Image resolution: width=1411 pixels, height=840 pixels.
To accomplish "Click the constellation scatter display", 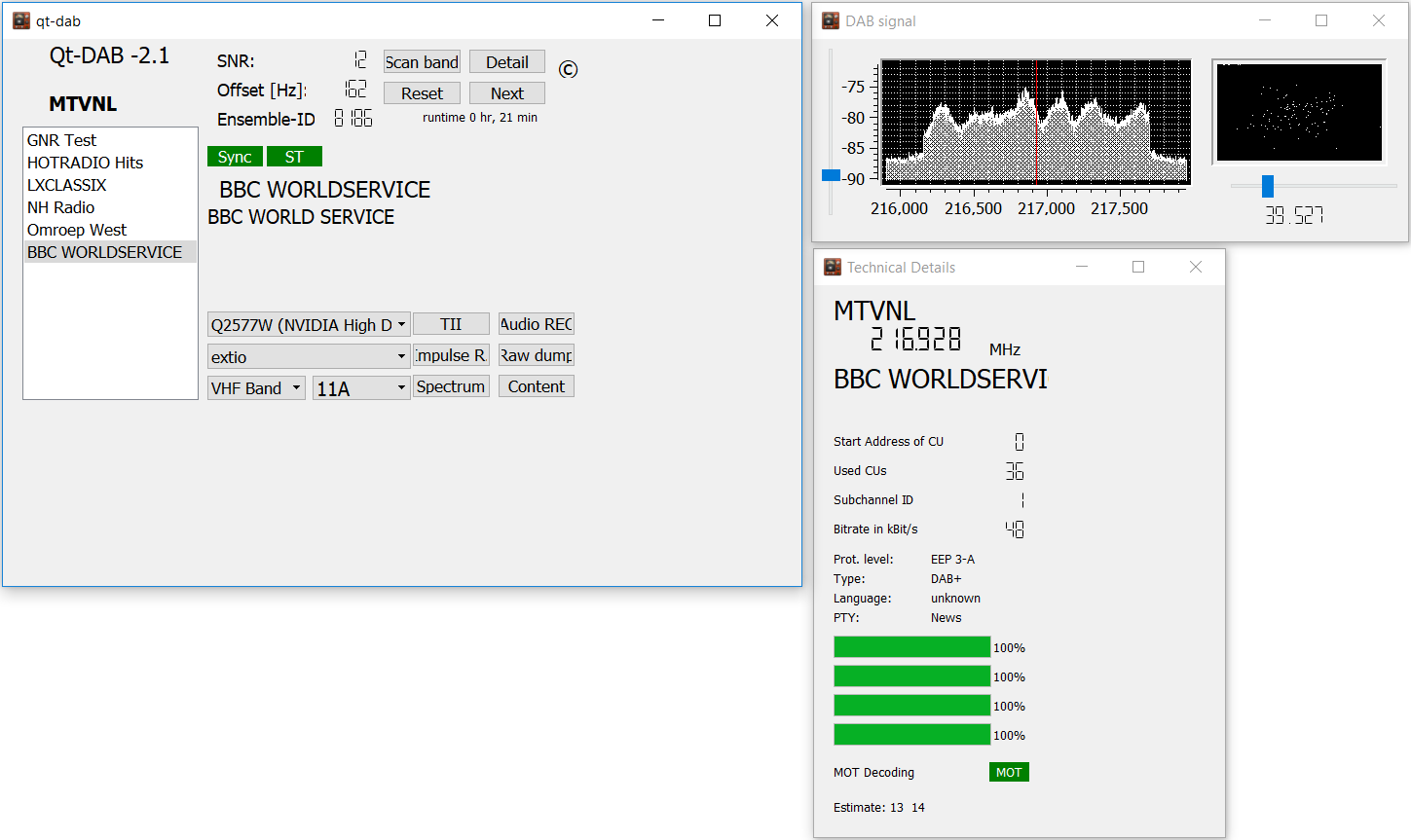I will [1299, 112].
